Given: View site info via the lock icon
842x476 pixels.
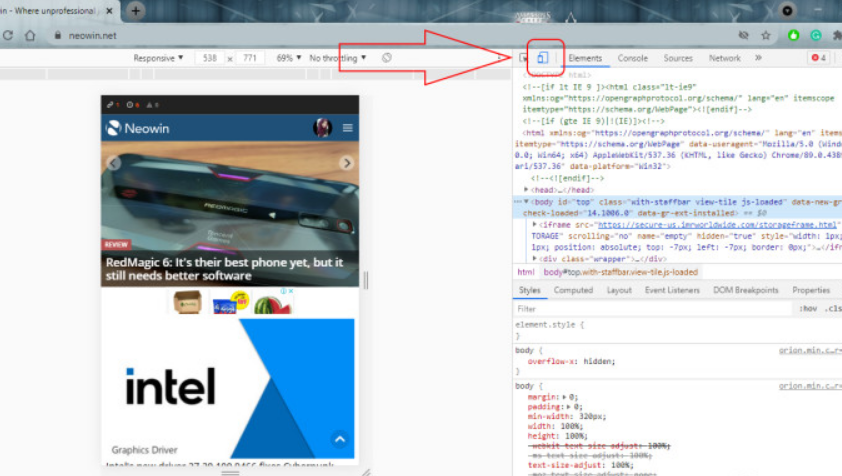Looking at the screenshot, I should coord(57,35).
